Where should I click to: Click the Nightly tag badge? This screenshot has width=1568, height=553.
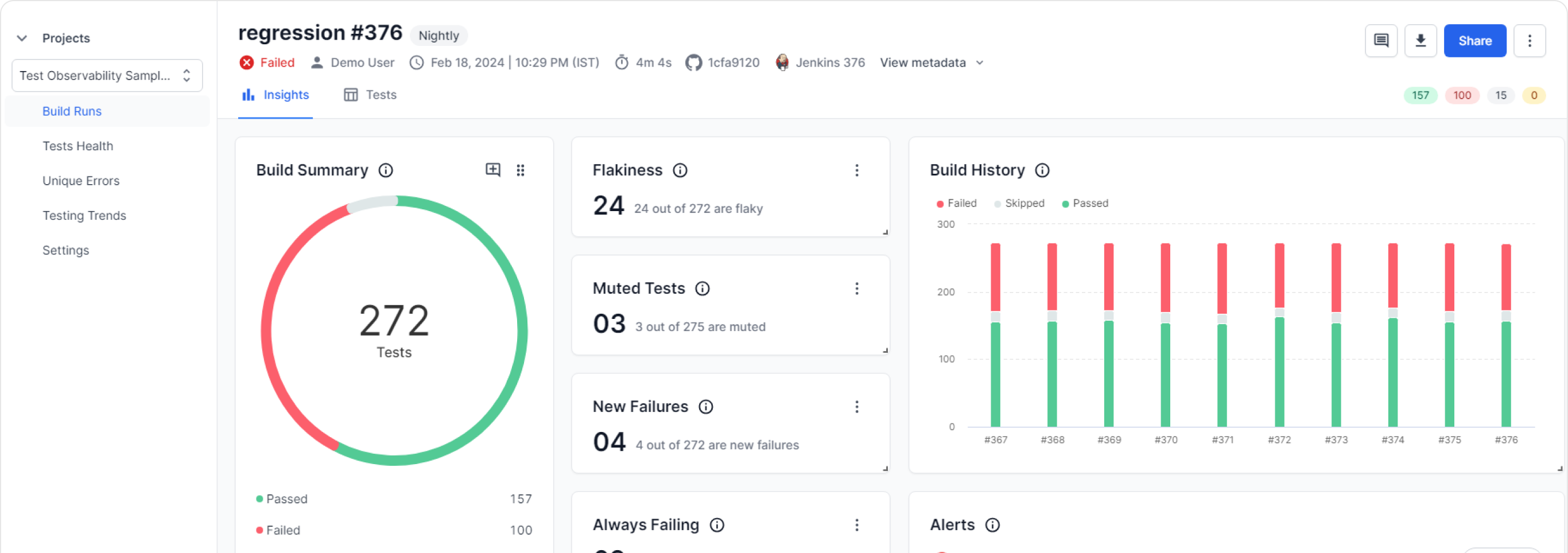pos(438,36)
